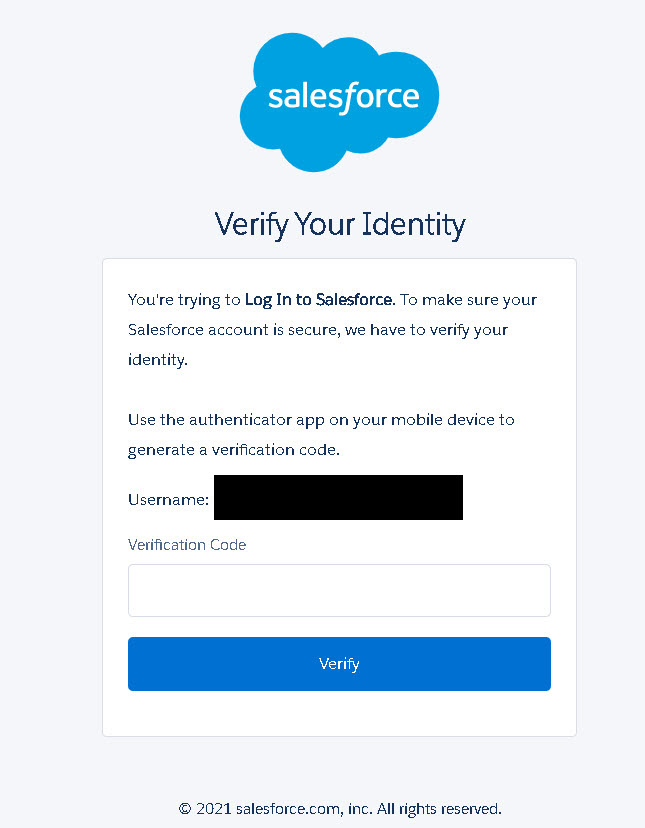Click the bold Log In to Salesforce text
Viewport: 645px width, 828px height.
point(320,299)
